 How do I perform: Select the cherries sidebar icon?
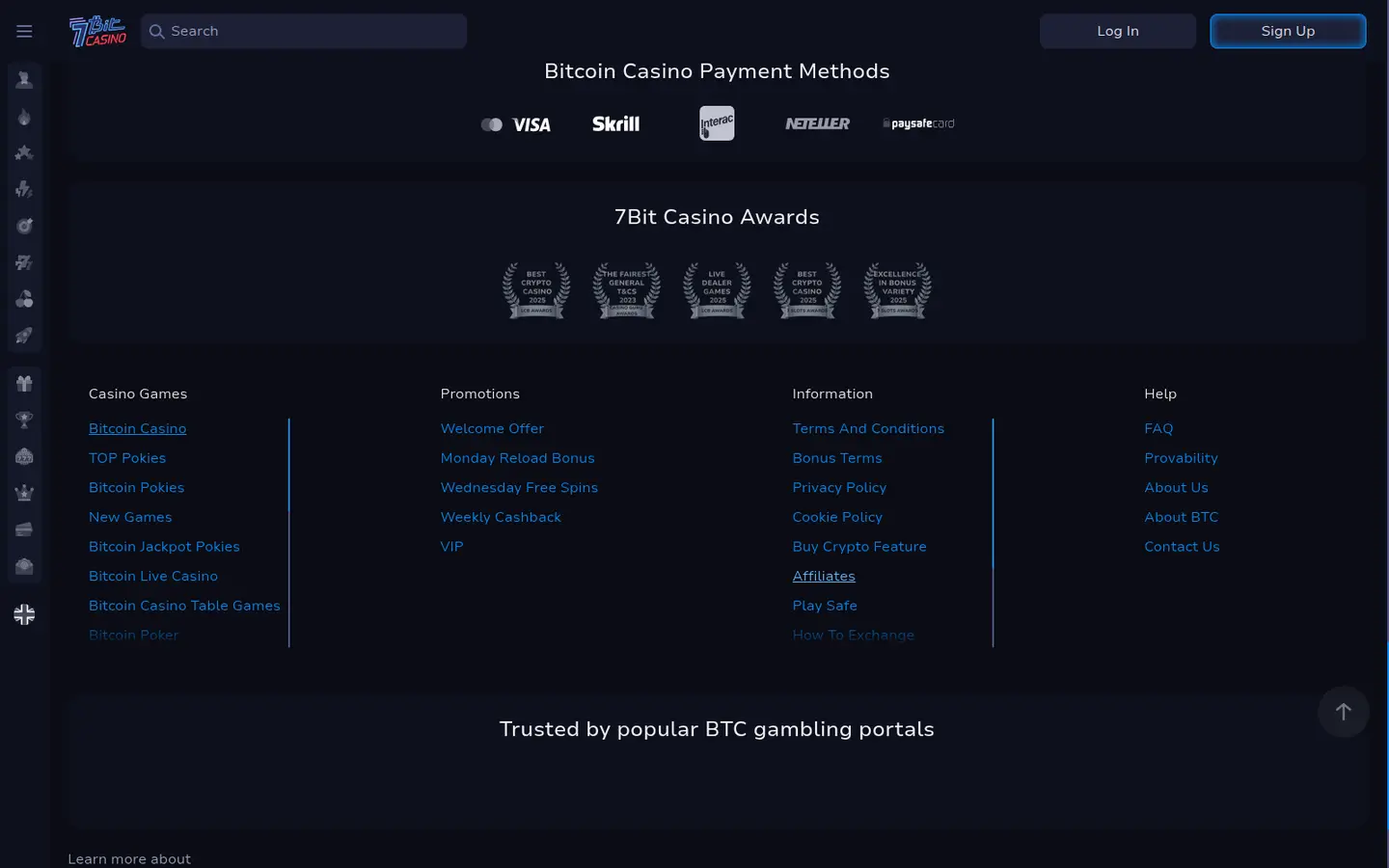pos(24,299)
